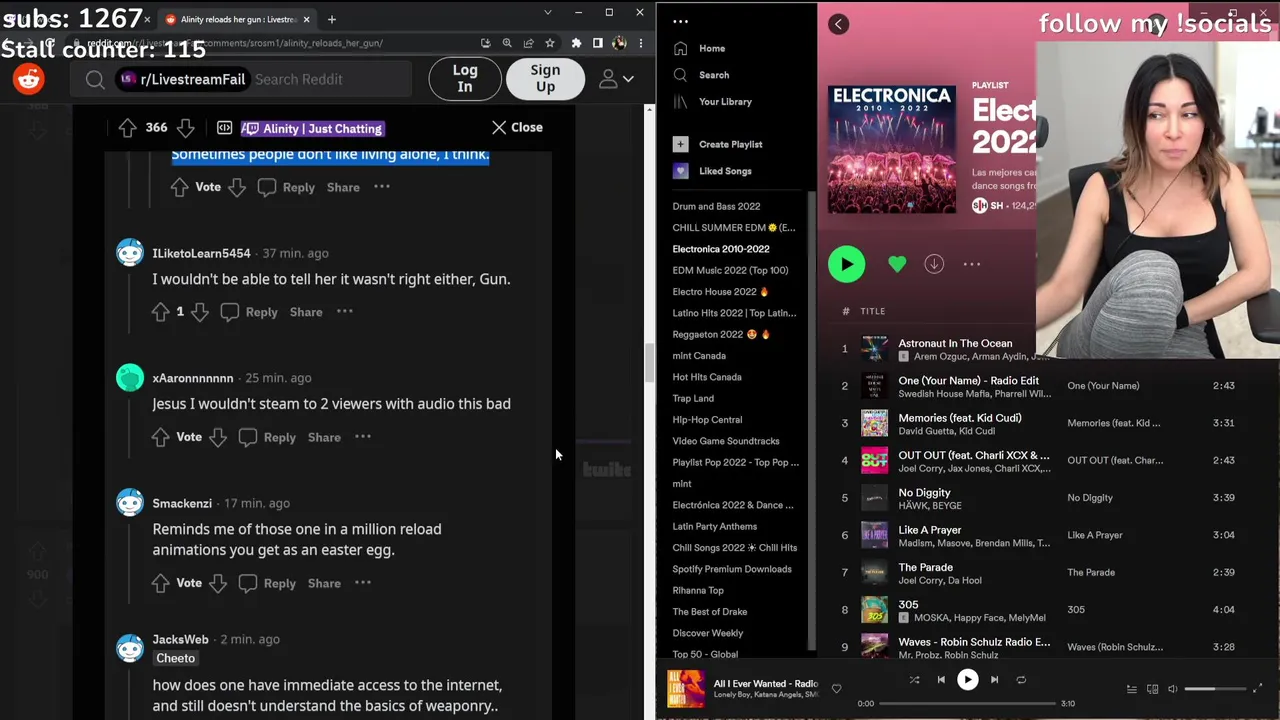
Task: Open Spotify three-dot app menu
Action: point(681,21)
